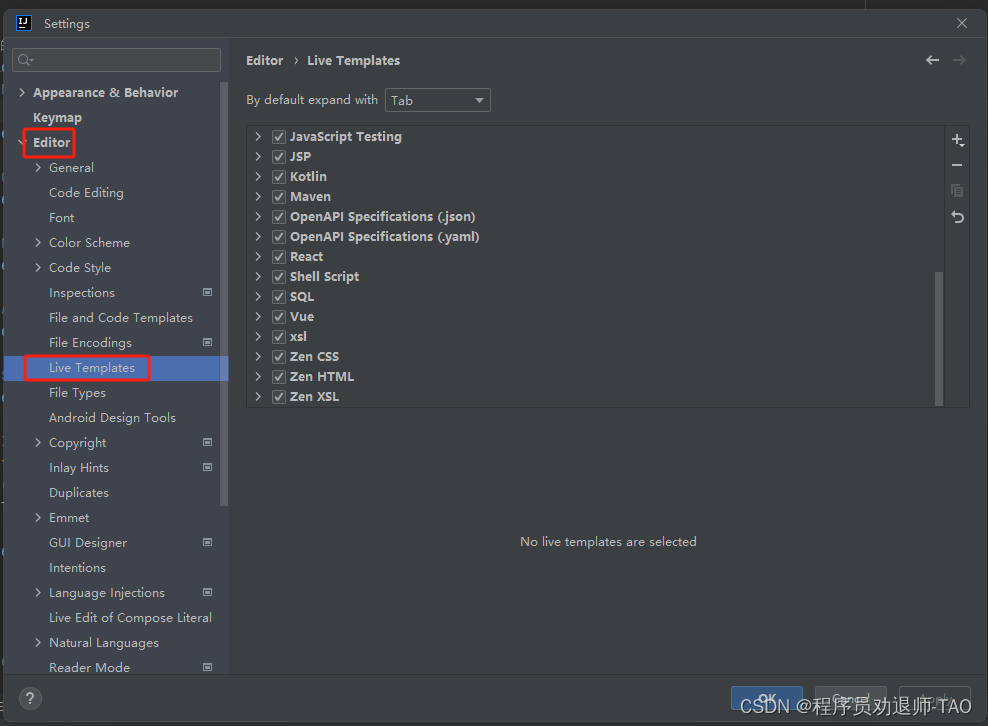Open Live Edit of Compose Literal
The width and height of the screenshot is (988, 726).
point(130,618)
